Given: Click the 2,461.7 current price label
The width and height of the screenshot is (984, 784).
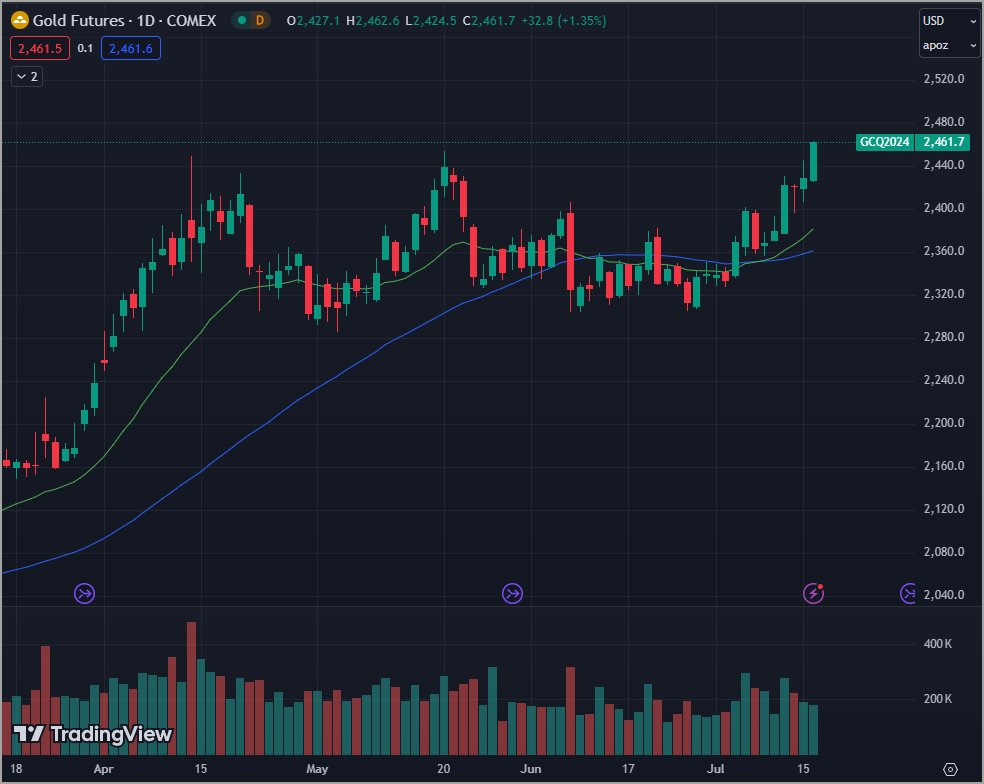Looking at the screenshot, I should click(943, 142).
